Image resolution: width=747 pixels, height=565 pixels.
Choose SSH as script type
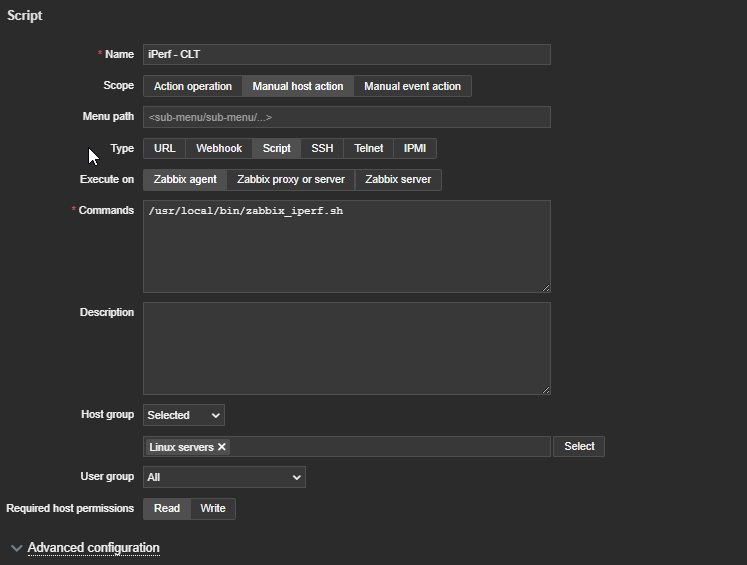coord(322,148)
